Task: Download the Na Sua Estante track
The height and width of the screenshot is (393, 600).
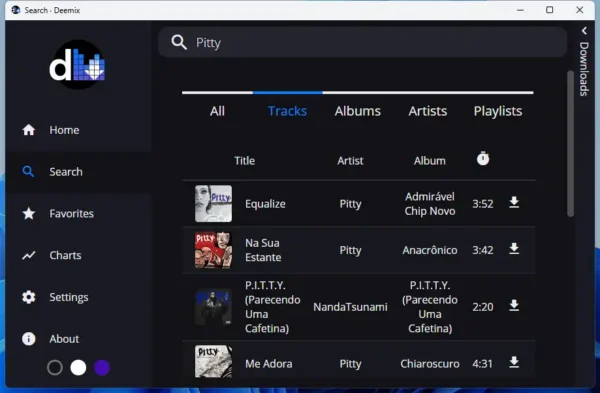Action: click(x=514, y=249)
